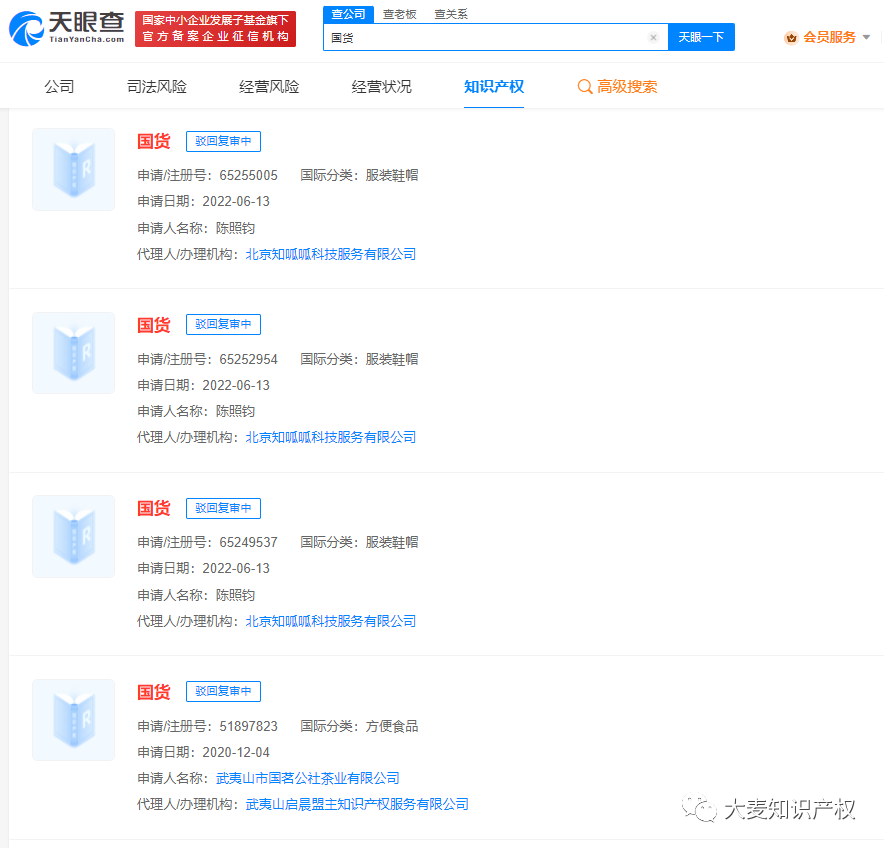
Task: Select registration number 65255005
Action: point(249,175)
